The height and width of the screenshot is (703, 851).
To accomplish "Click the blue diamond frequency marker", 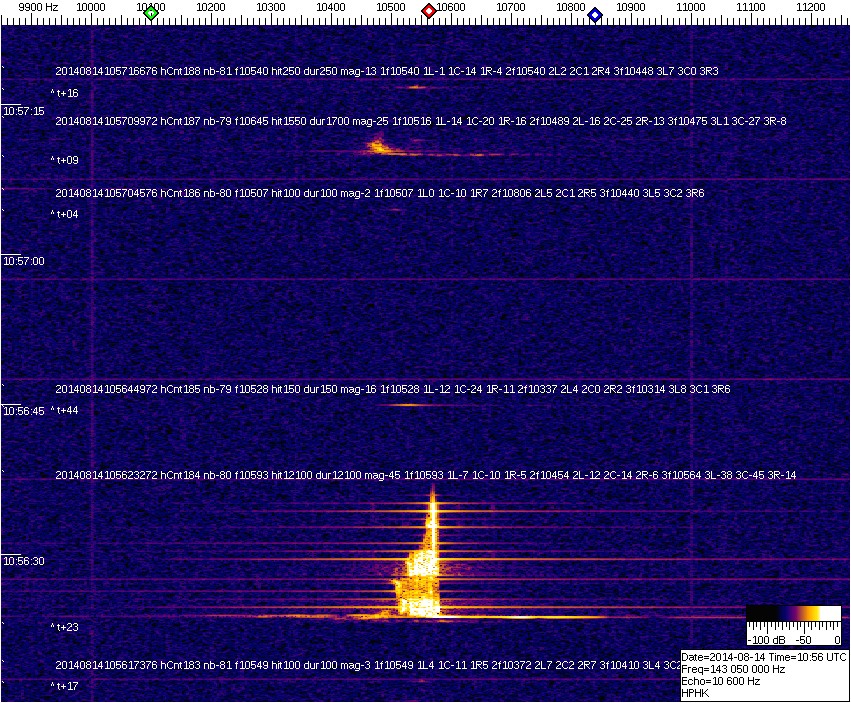I will [x=595, y=14].
